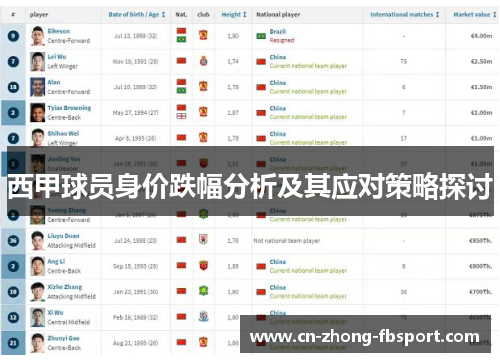Click the Chinese nationality flag in Liuyu Duan's row

[x=181, y=240]
